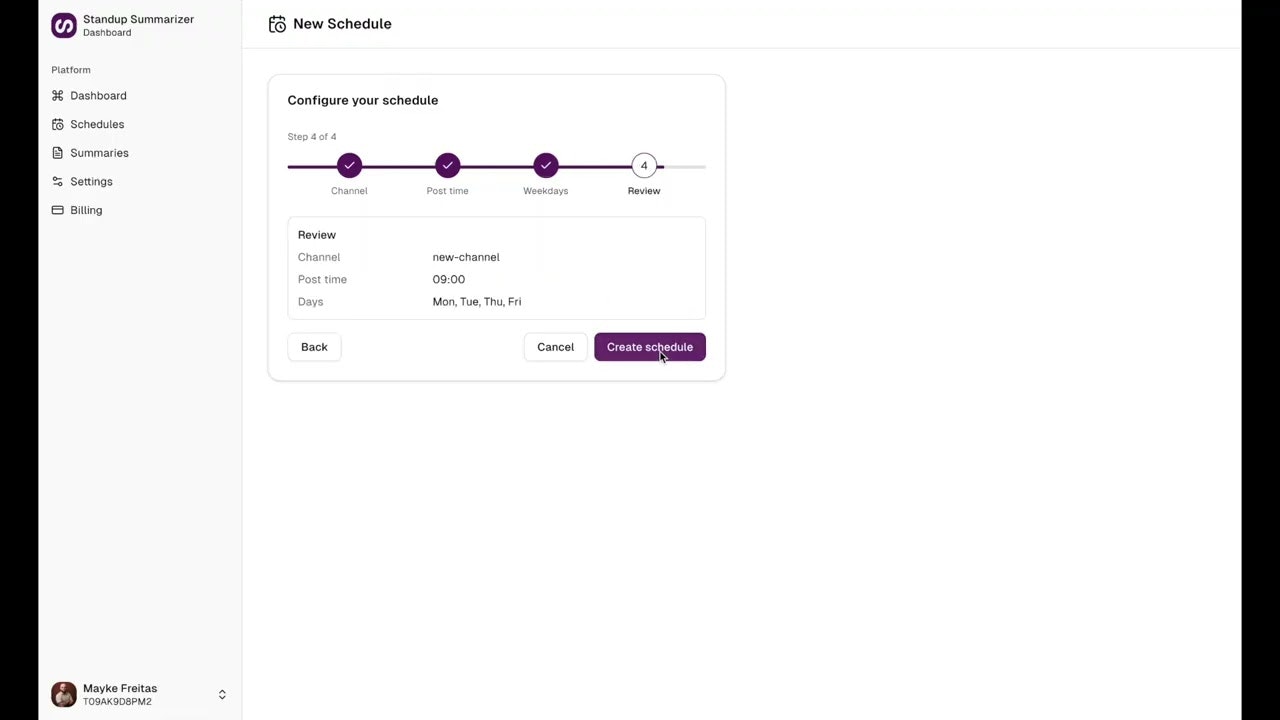Select the Billing credit card icon

(57, 210)
